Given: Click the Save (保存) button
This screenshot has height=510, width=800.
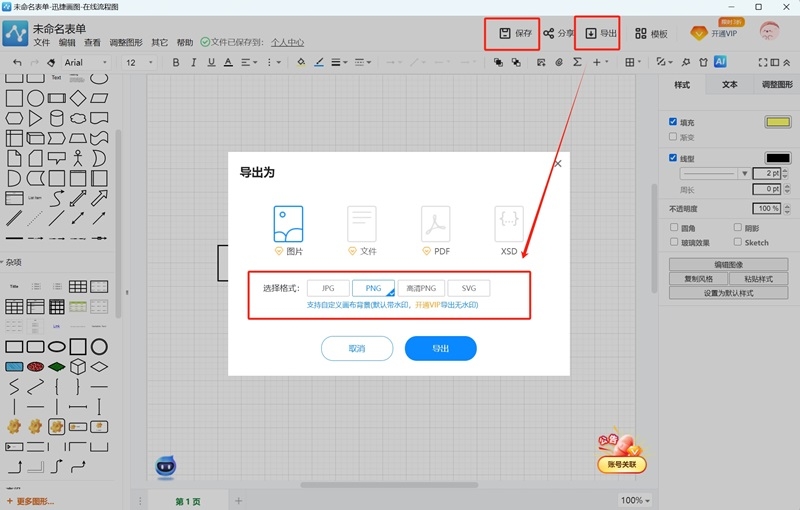Looking at the screenshot, I should click(x=515, y=33).
